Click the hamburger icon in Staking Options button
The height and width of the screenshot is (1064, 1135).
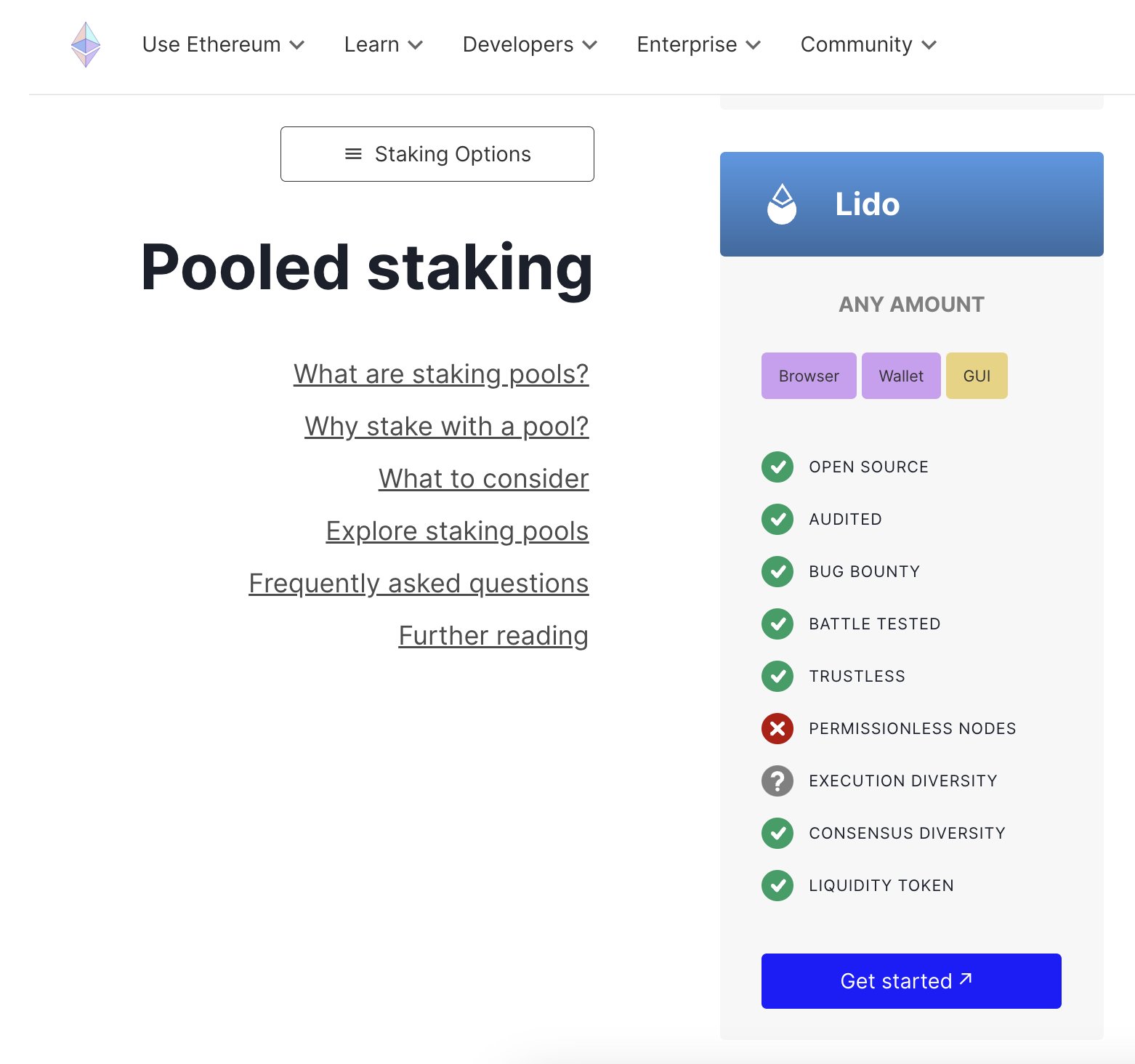[352, 153]
